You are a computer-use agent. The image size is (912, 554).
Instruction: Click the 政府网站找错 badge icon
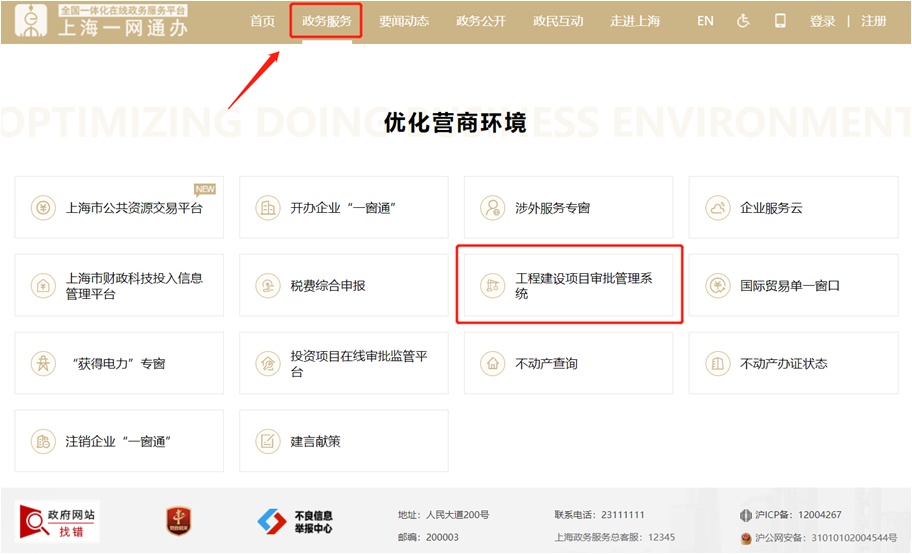(x=58, y=521)
